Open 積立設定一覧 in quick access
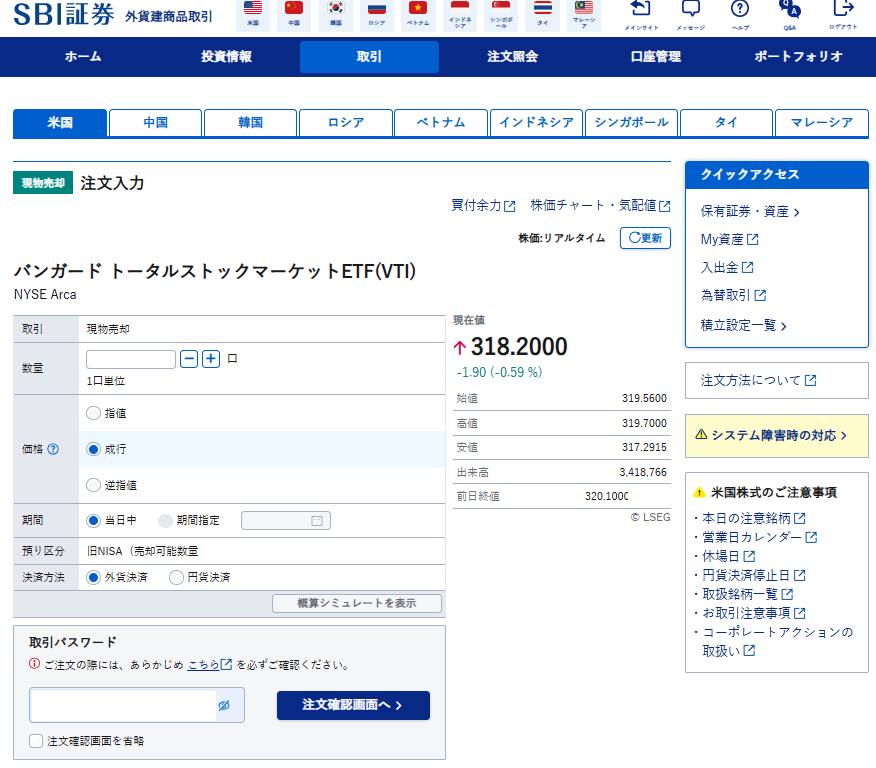The image size is (876, 768). tap(744, 326)
